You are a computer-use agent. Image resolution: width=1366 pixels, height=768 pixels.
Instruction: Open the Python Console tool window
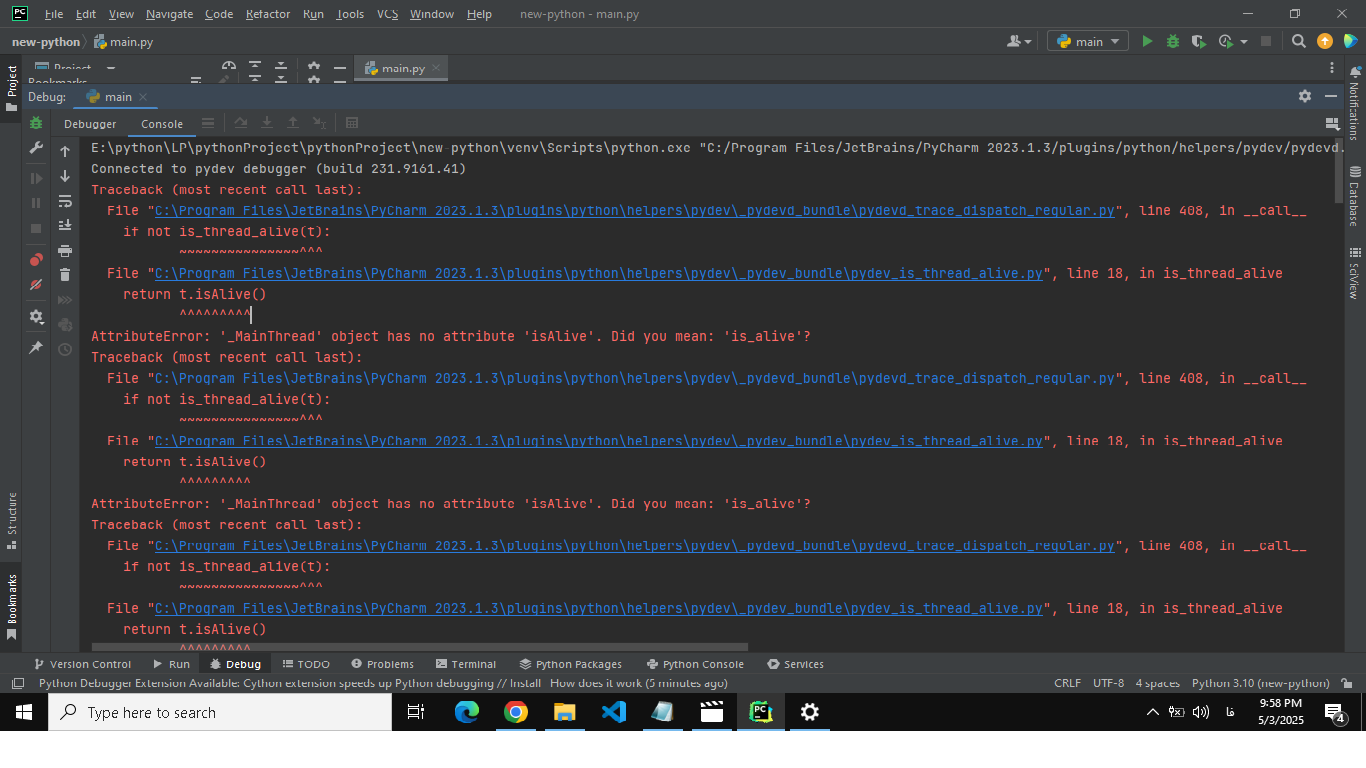coord(695,664)
